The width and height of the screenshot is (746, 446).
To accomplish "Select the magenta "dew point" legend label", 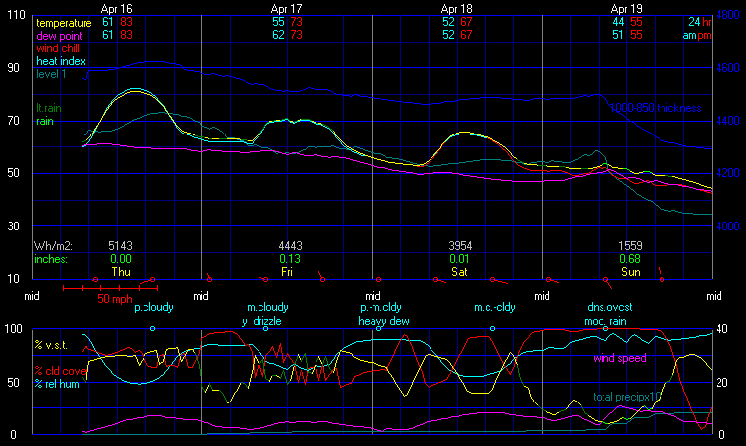I will coord(59,36).
